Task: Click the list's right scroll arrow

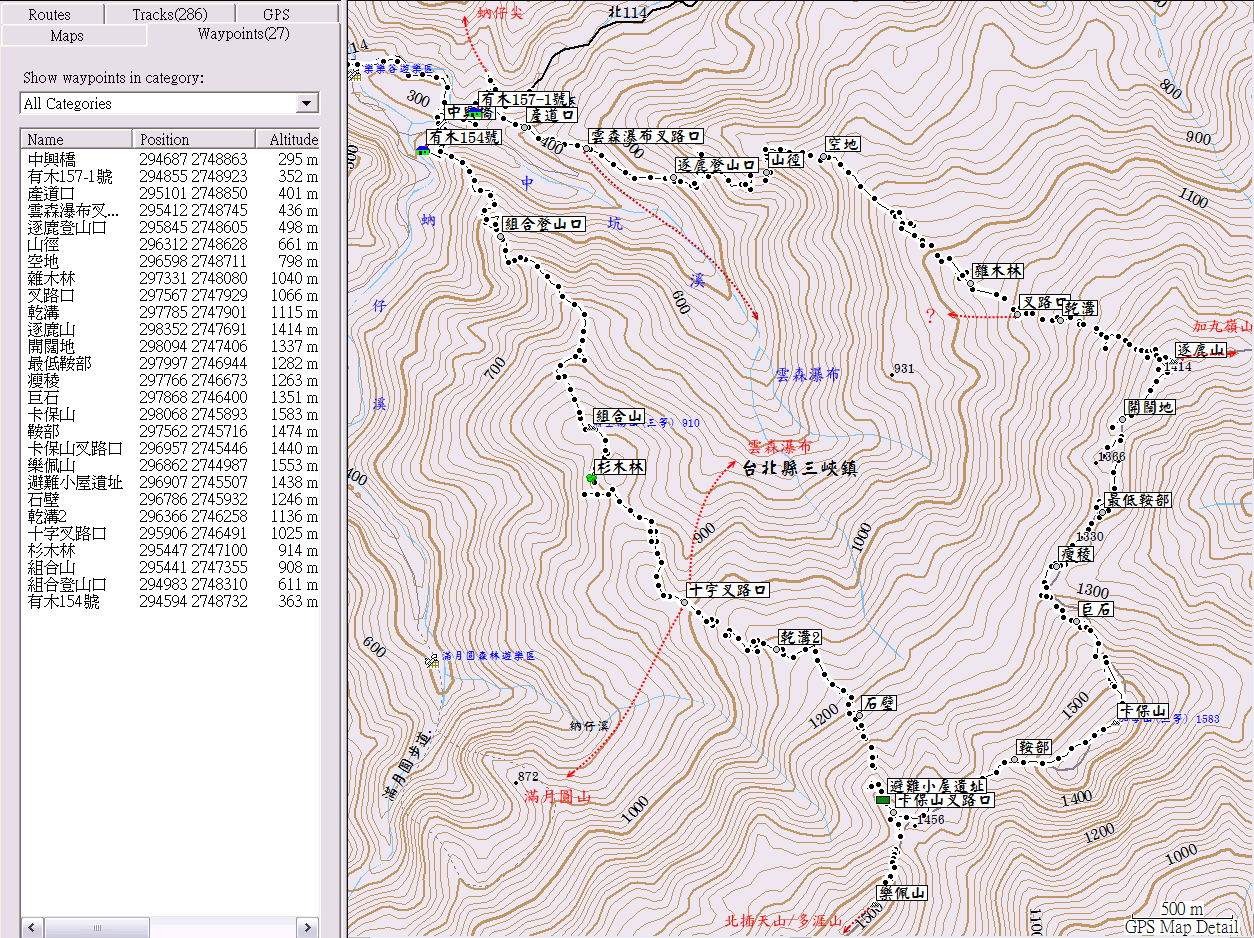Action: click(308, 927)
